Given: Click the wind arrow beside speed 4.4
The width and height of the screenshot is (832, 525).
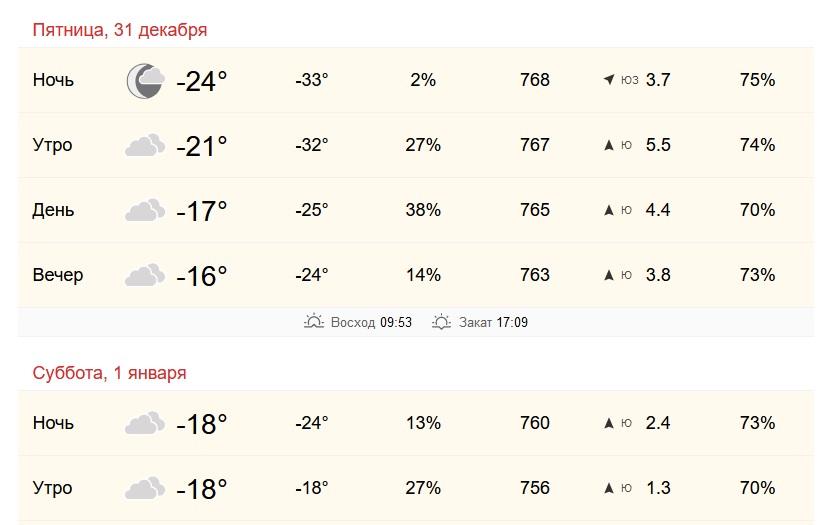Looking at the screenshot, I should [x=608, y=210].
